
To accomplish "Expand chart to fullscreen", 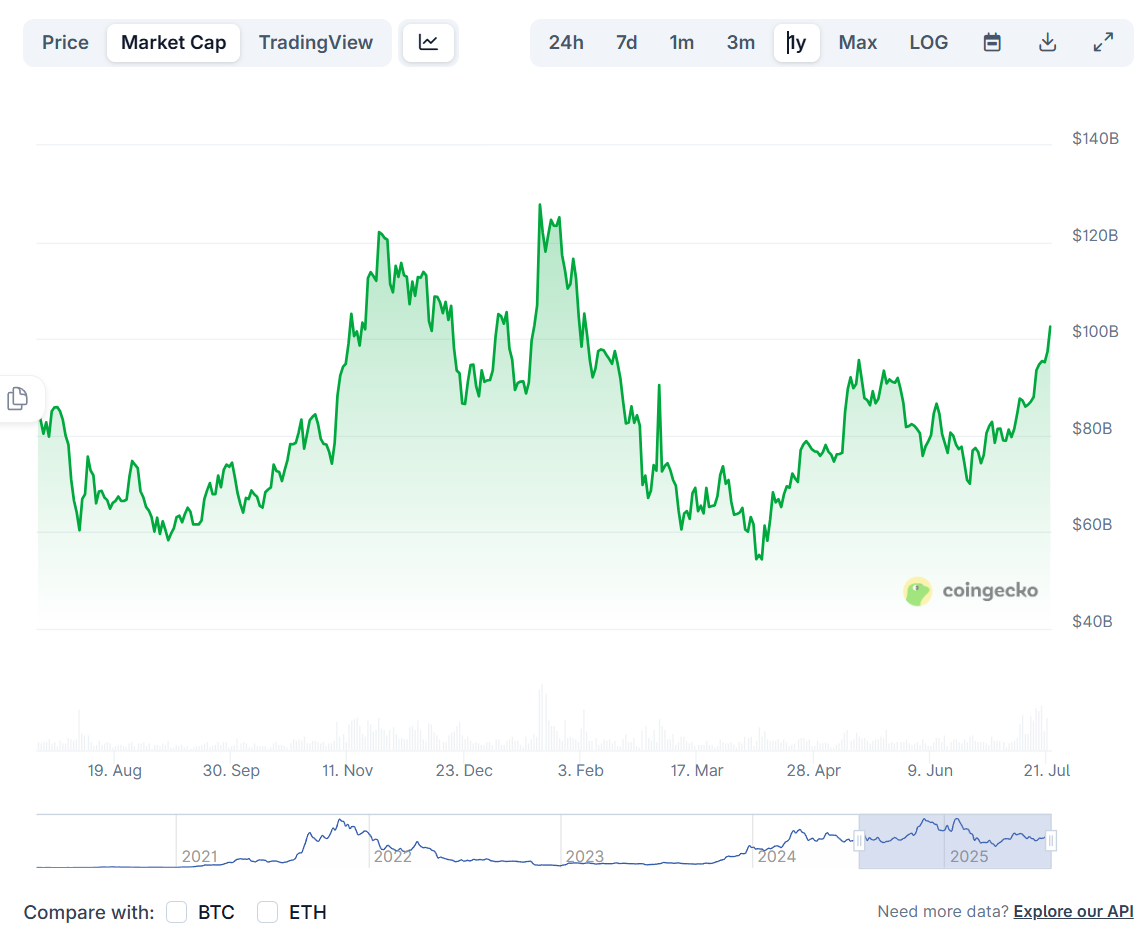I will [x=1103, y=43].
